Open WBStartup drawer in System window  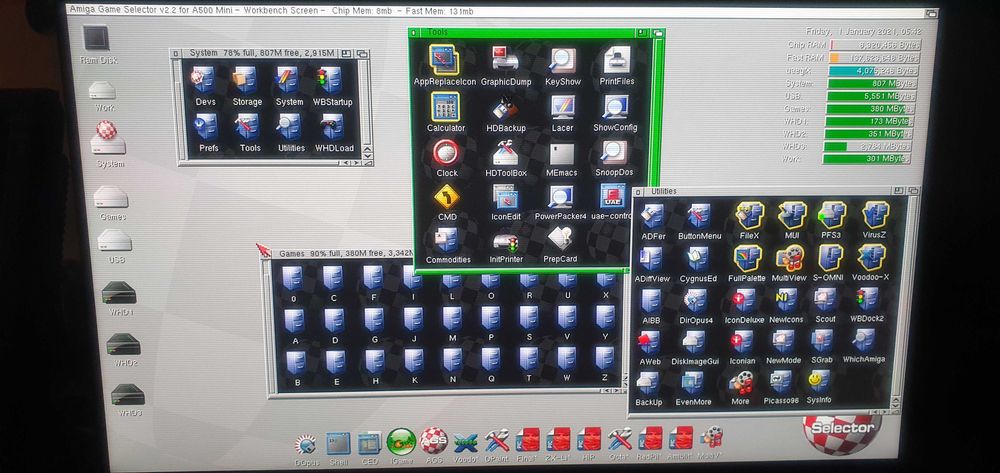tap(332, 81)
